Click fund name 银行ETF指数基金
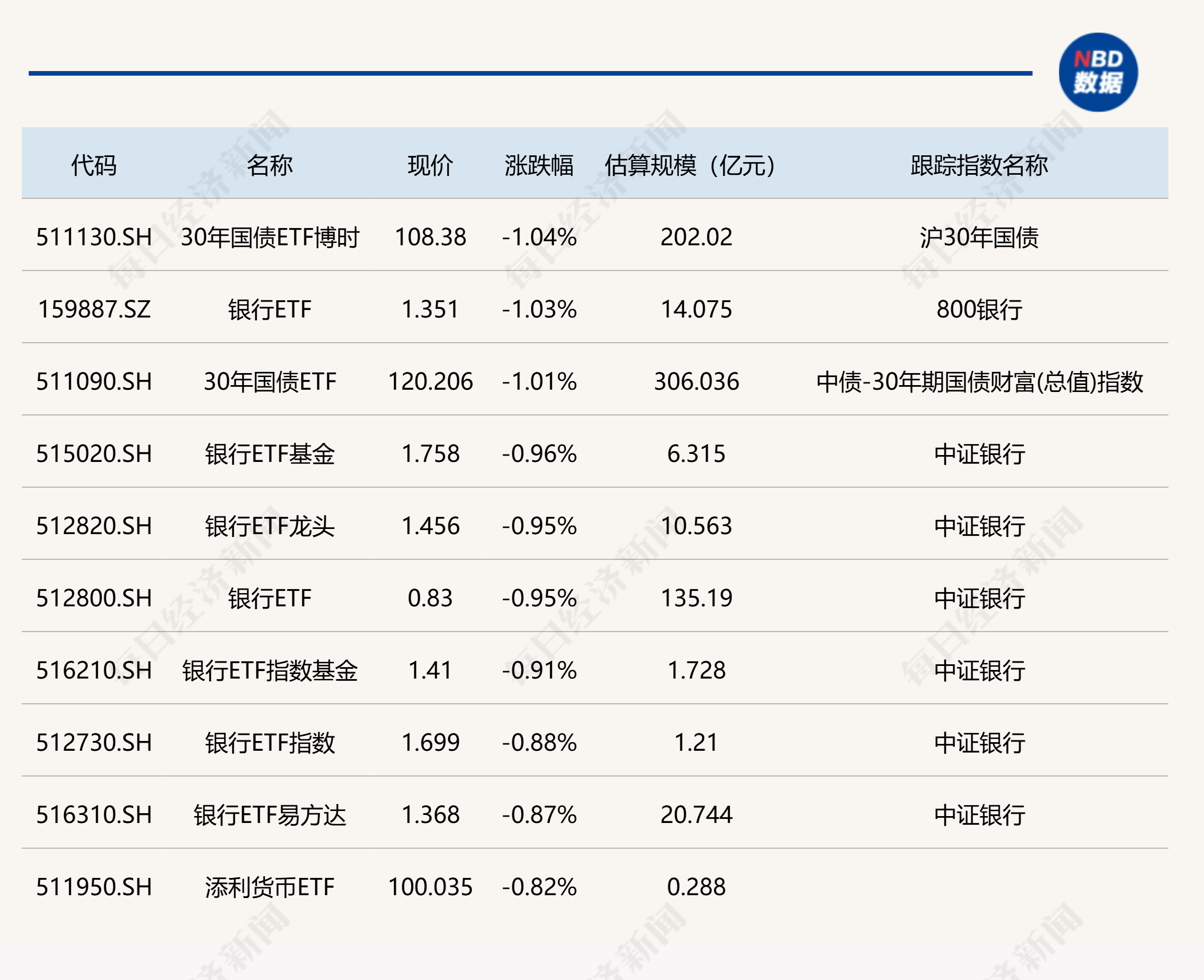The height and width of the screenshot is (980, 1204). point(269,671)
